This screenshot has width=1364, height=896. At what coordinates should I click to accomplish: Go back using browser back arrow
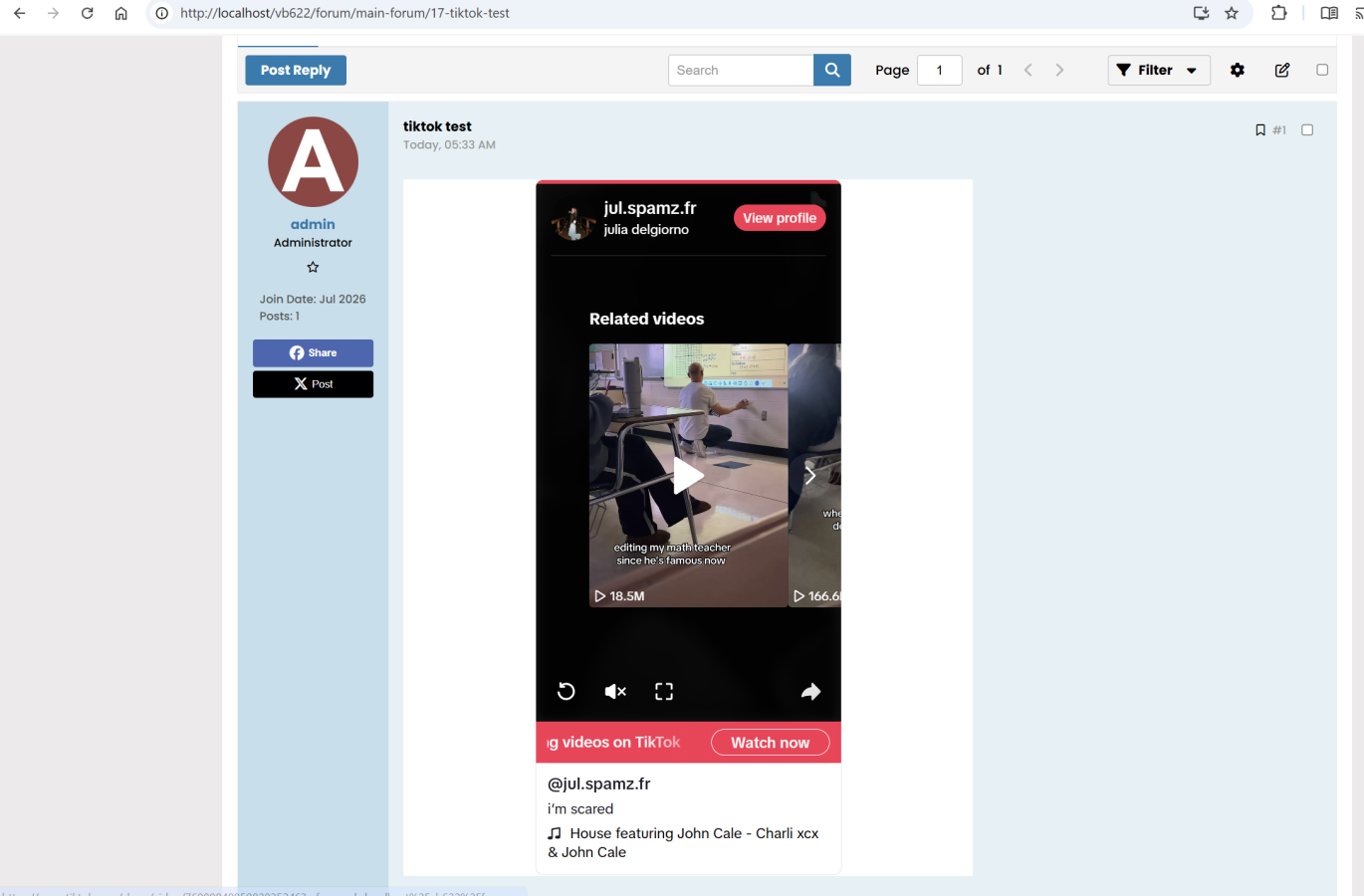point(20,13)
